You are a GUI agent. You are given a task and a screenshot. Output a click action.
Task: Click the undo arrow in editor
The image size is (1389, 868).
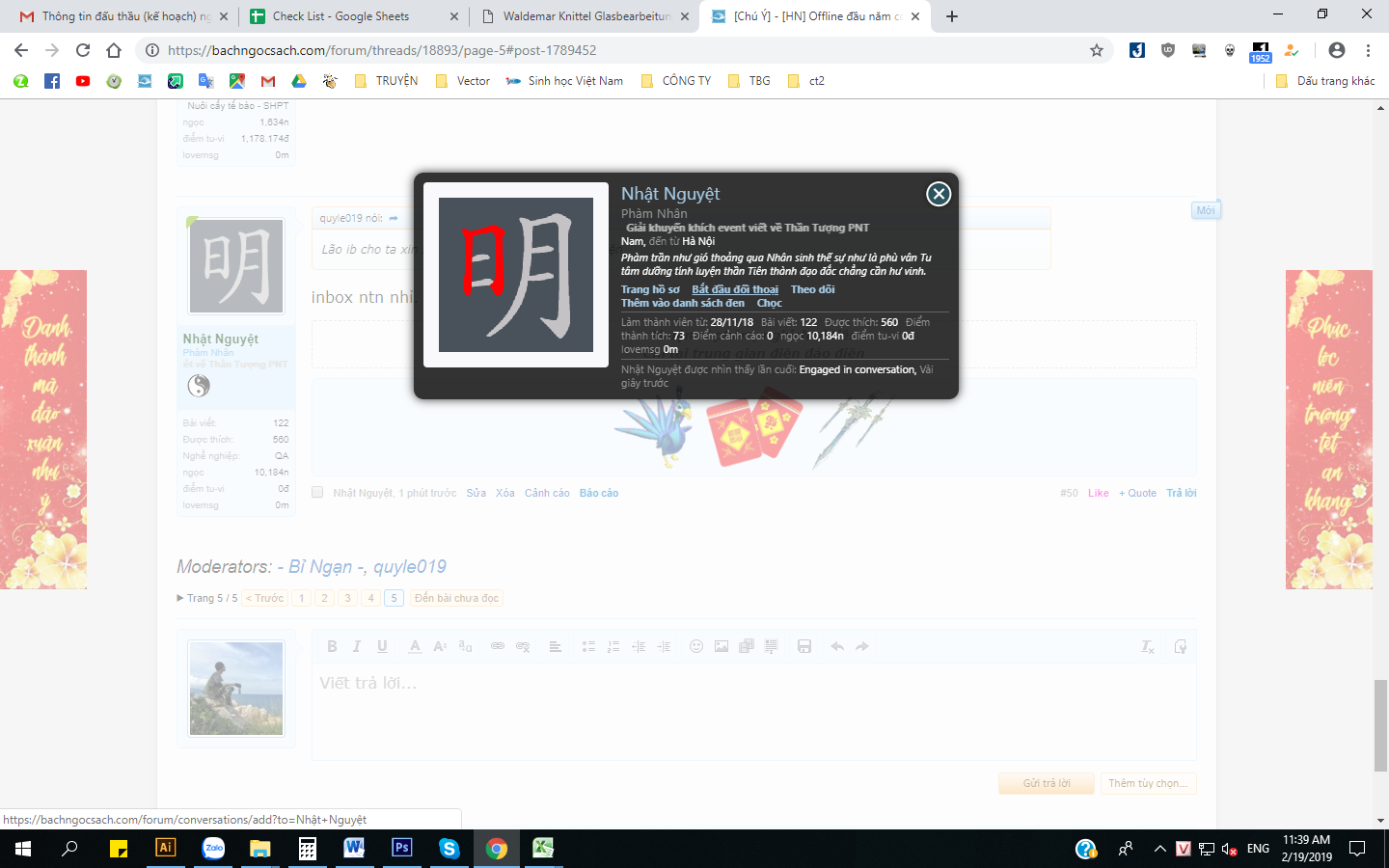pos(837,646)
